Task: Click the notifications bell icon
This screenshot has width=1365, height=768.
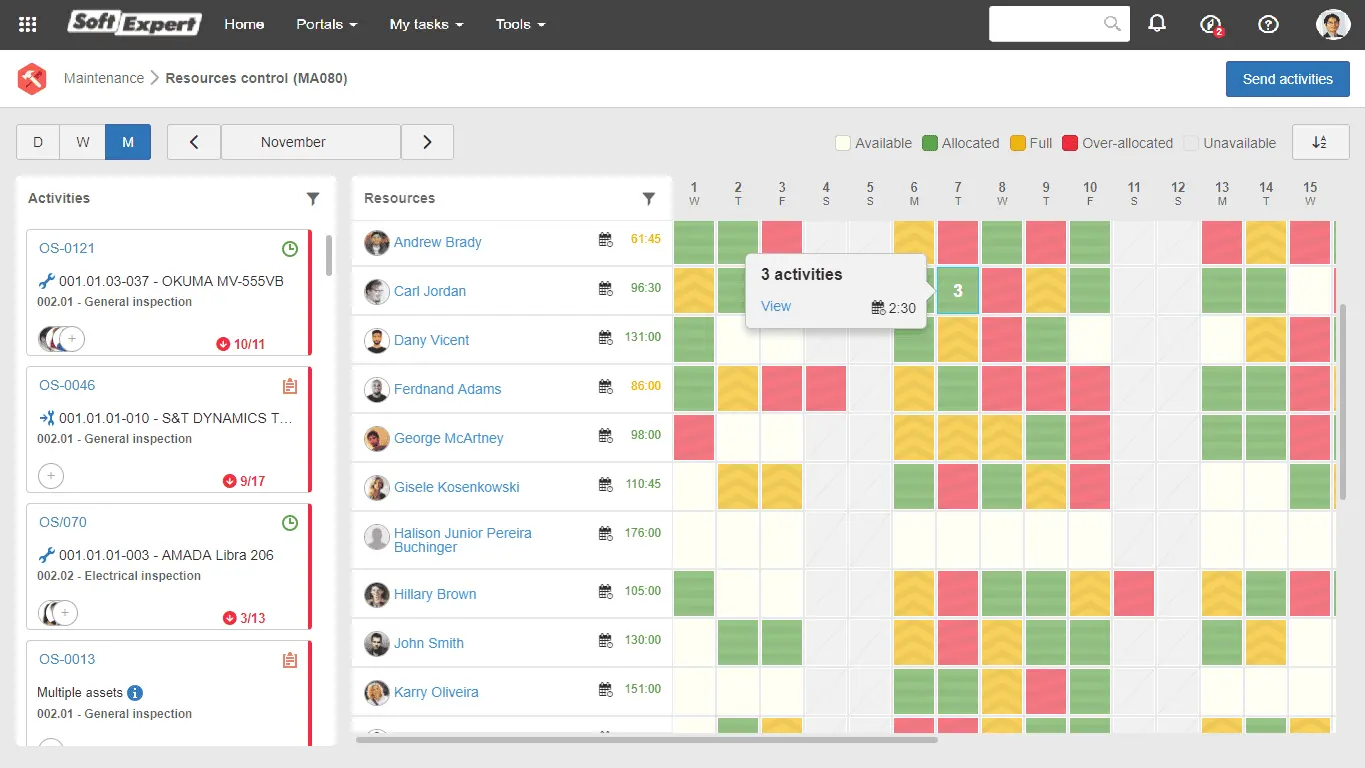Action: (x=1157, y=24)
